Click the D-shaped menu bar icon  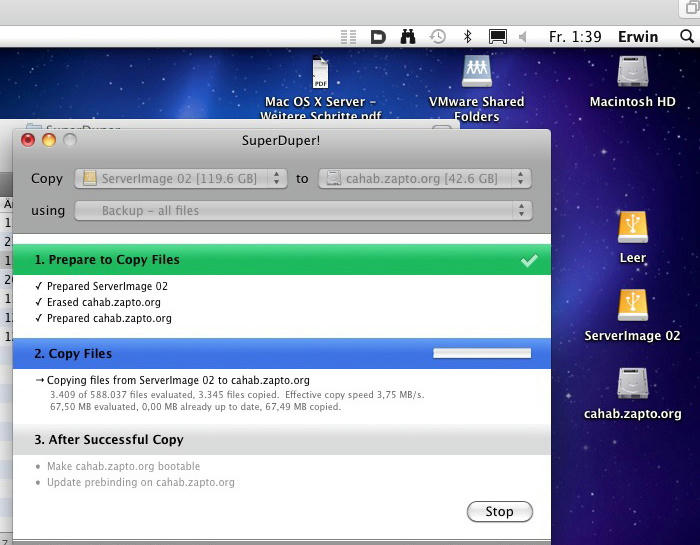[378, 37]
